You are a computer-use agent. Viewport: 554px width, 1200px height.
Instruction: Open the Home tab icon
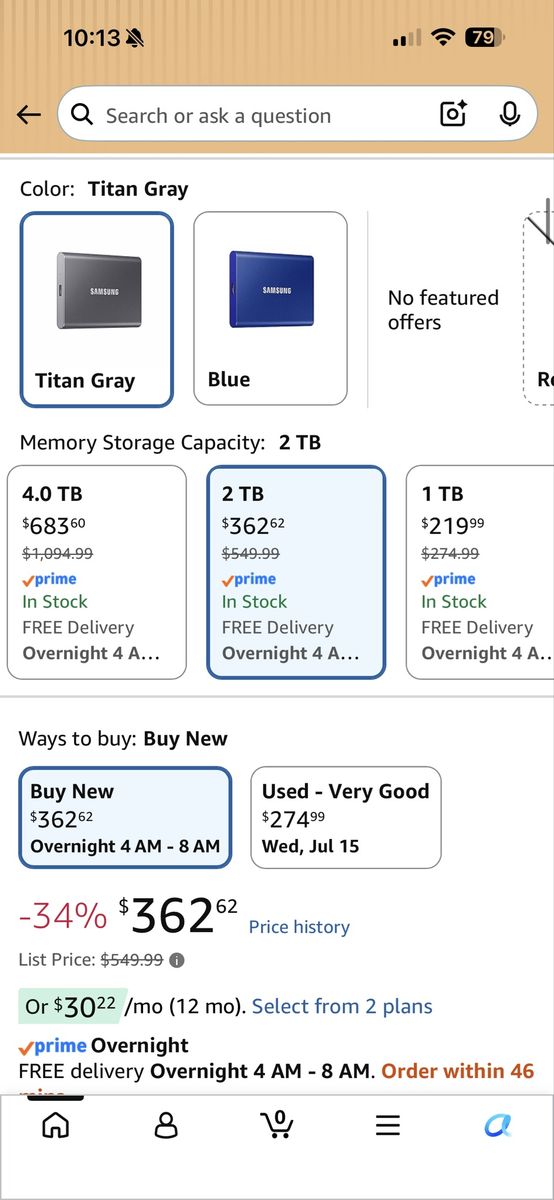click(56, 1126)
